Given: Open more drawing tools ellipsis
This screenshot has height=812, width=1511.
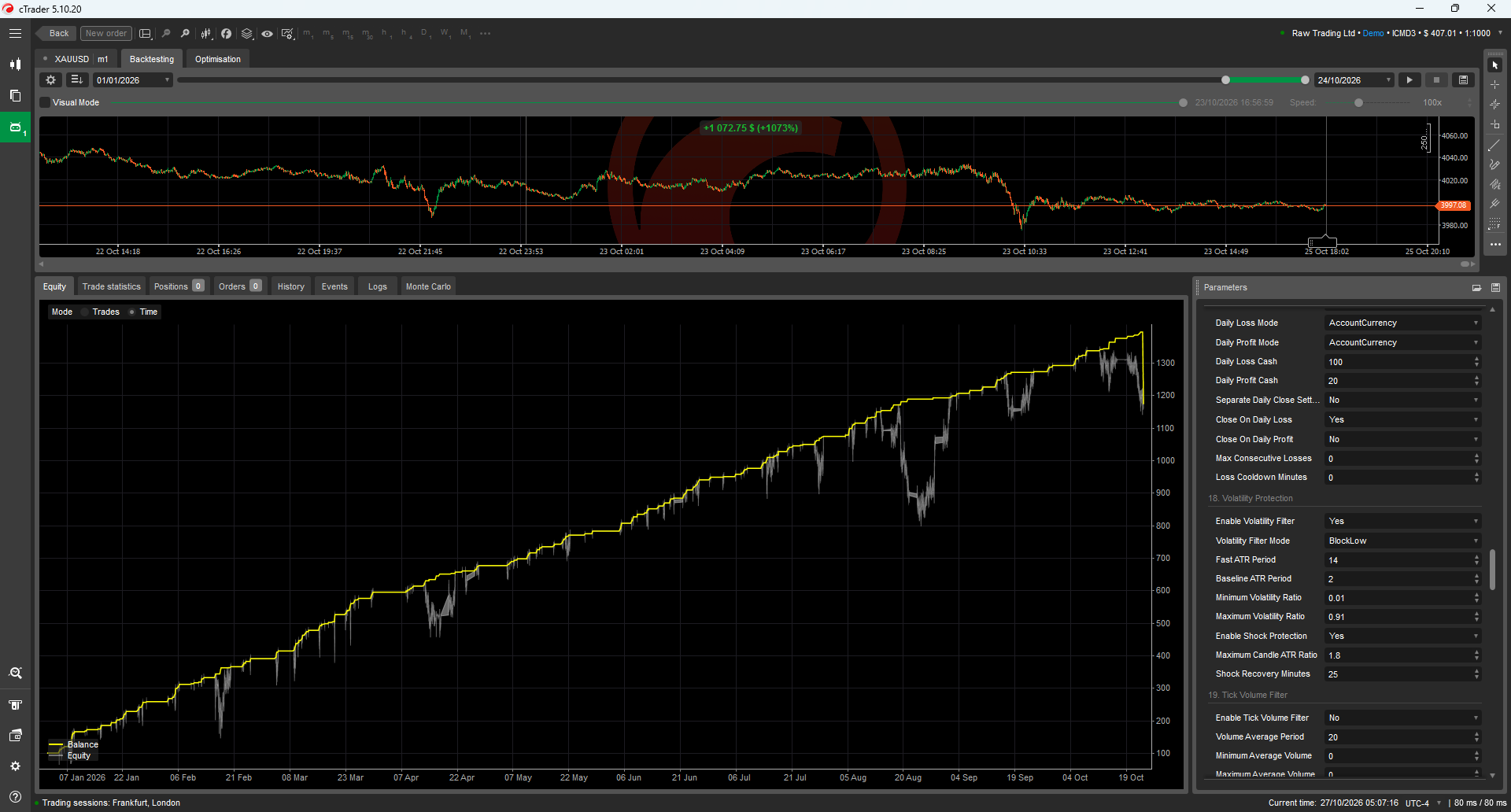Looking at the screenshot, I should 1494,245.
